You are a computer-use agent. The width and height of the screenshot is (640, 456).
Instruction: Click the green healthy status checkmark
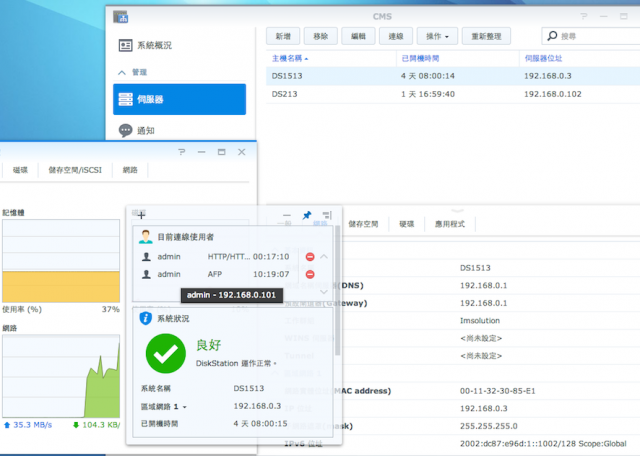coord(165,354)
